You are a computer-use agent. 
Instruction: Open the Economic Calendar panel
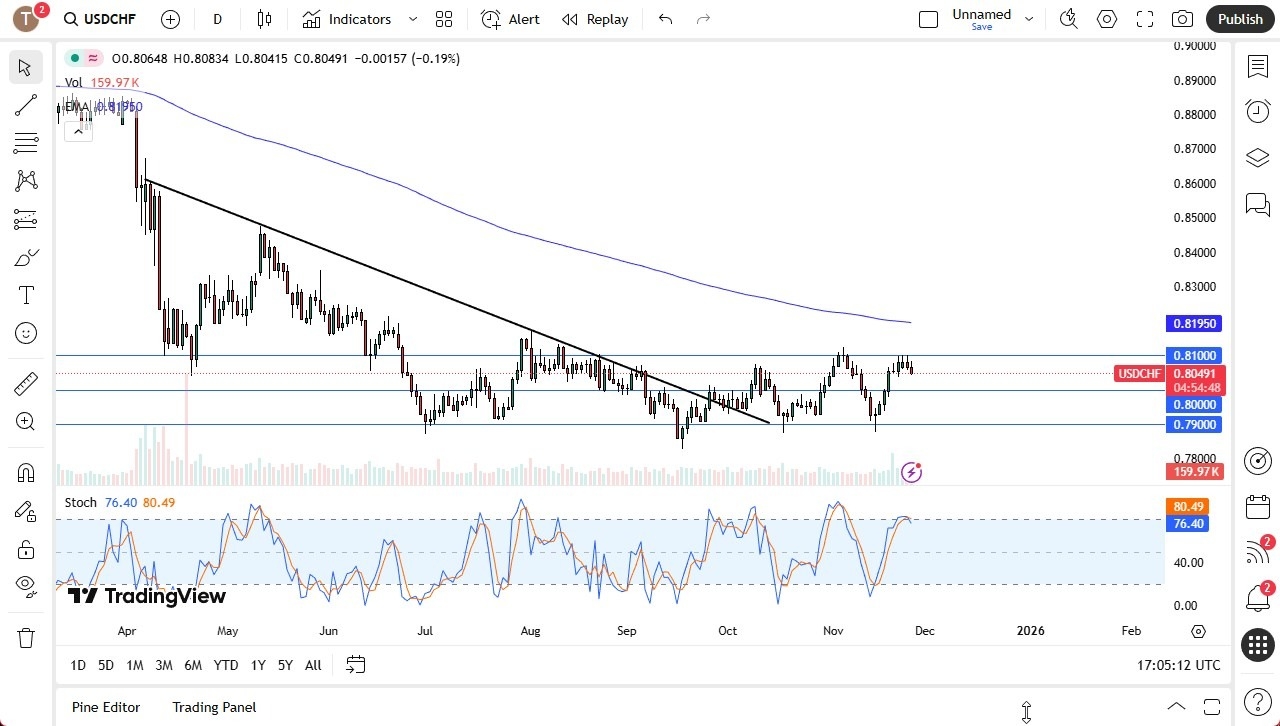point(1257,507)
